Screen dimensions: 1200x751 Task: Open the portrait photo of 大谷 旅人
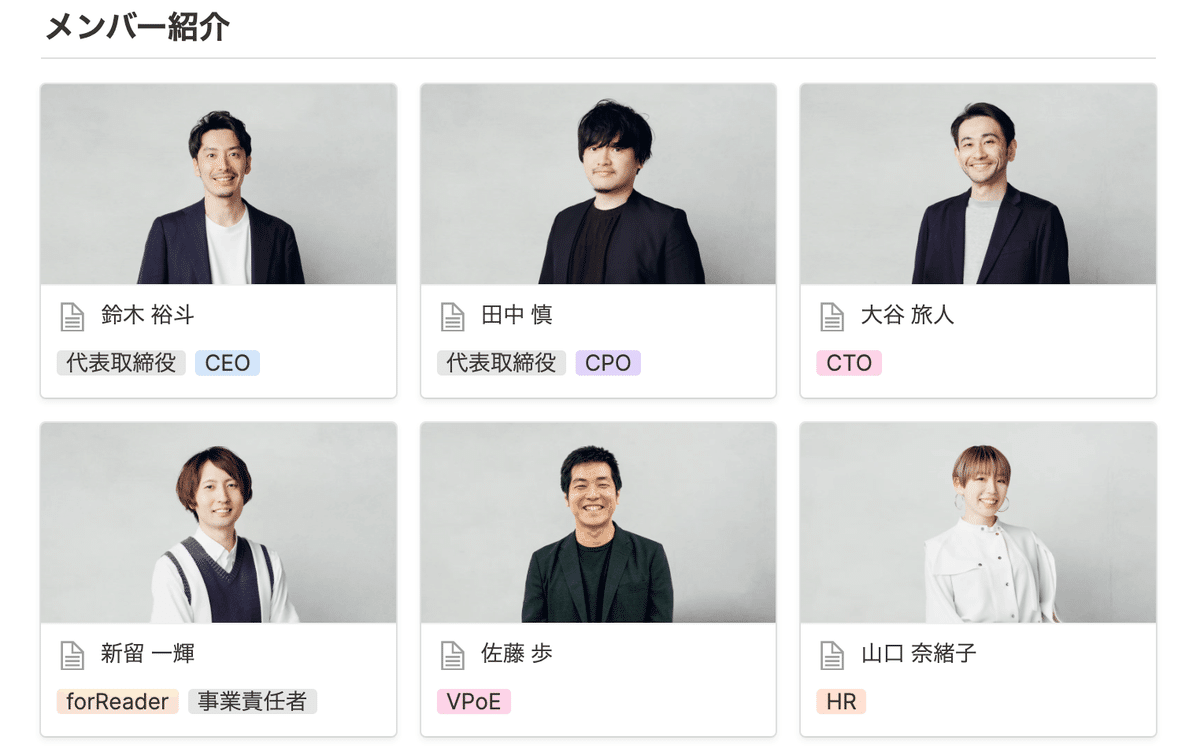978,184
